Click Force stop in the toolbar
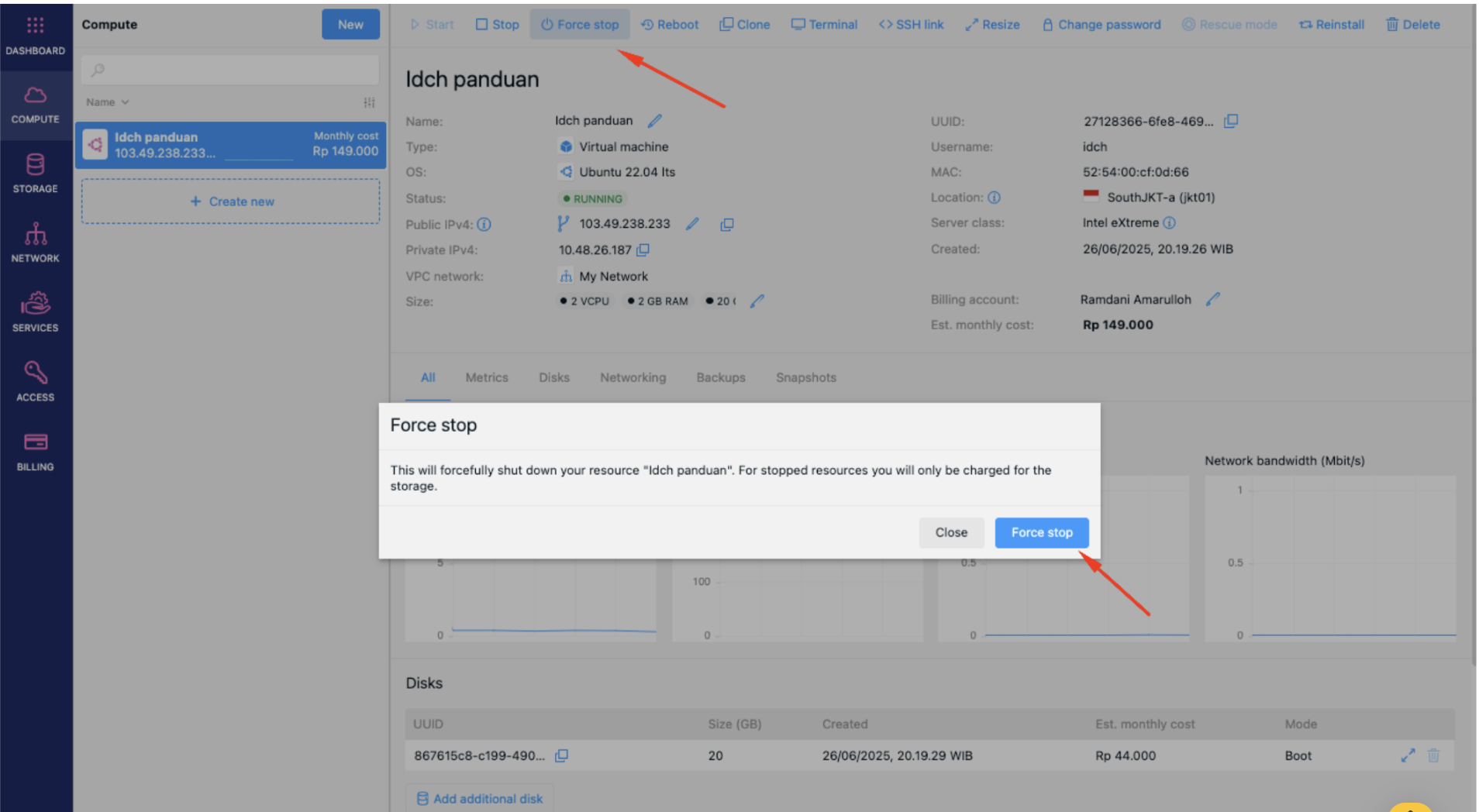This screenshot has width=1479, height=812. tap(580, 25)
